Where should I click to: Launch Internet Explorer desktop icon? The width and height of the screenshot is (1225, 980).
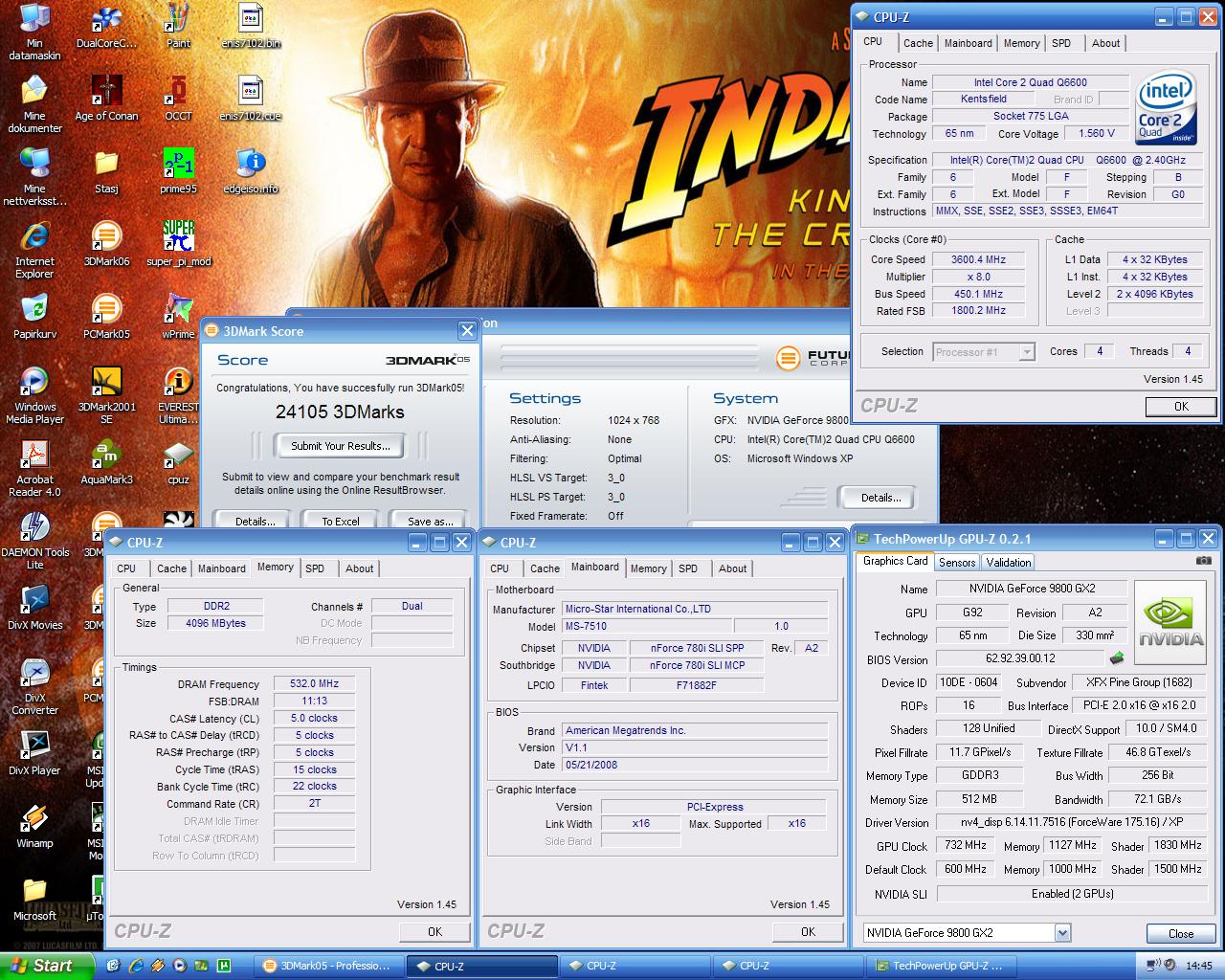click(34, 249)
